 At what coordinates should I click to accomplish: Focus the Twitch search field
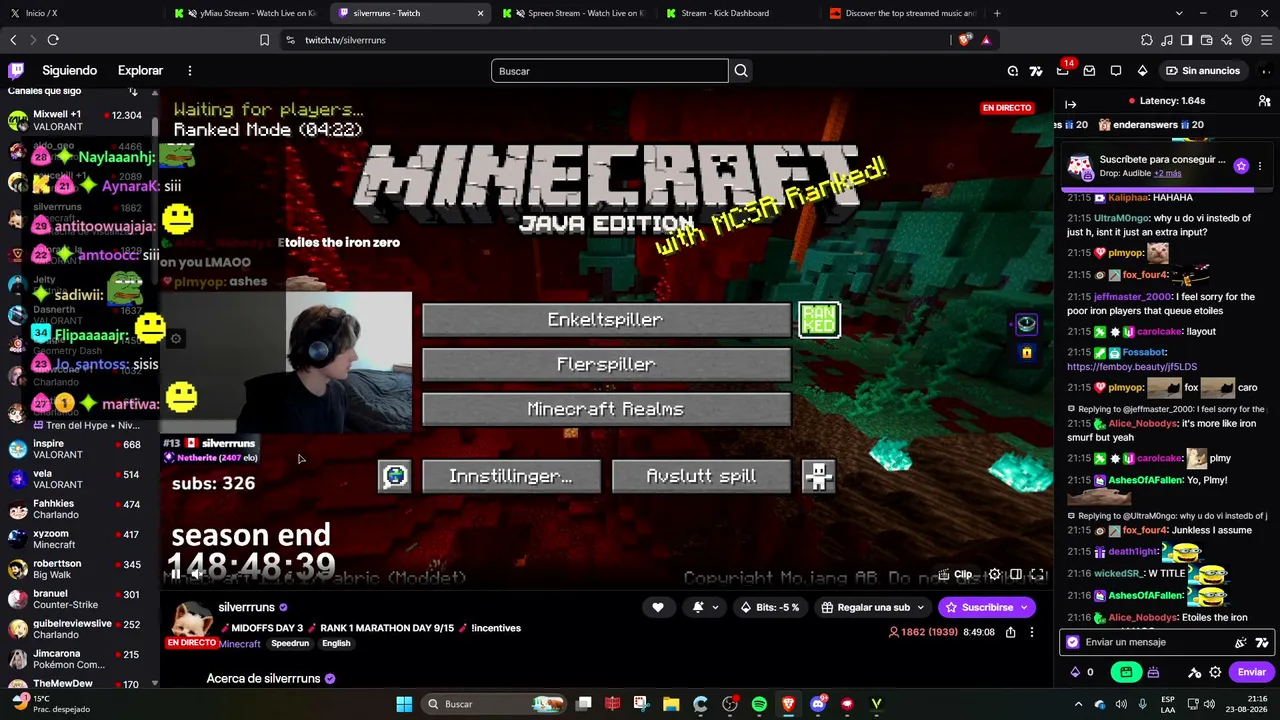tap(610, 71)
